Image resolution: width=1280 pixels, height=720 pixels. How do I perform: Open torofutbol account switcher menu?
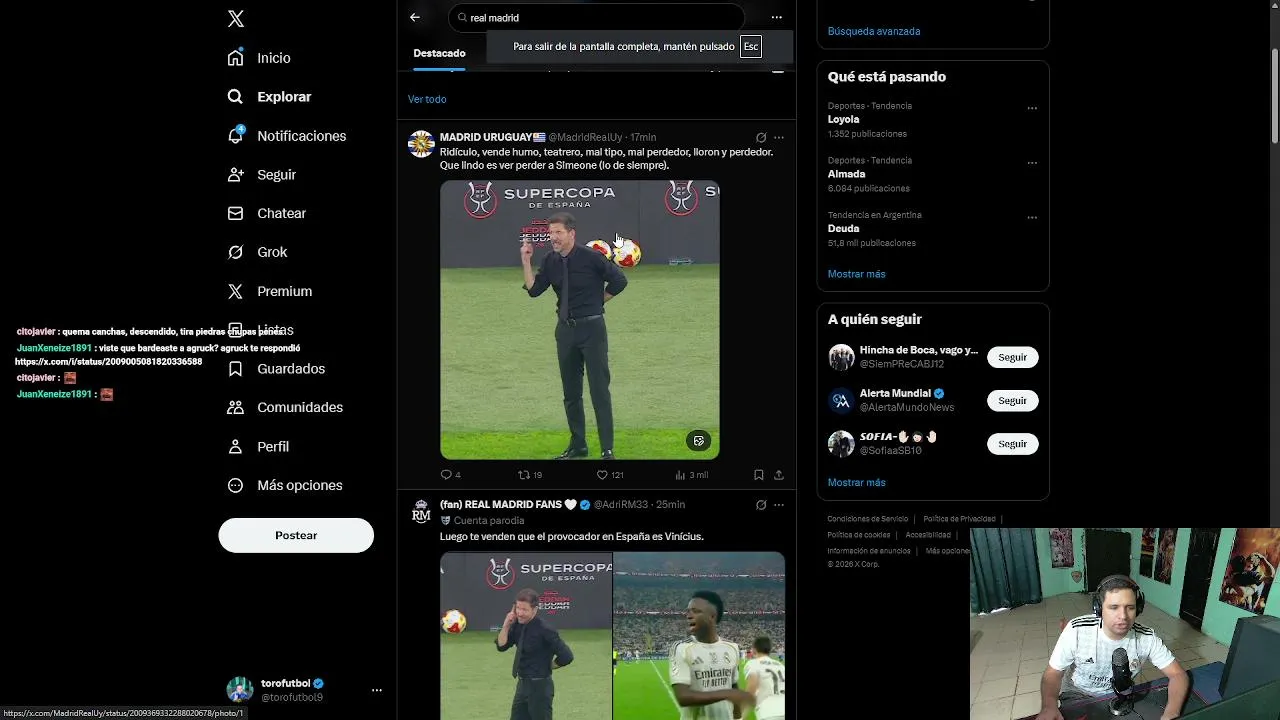pos(377,690)
